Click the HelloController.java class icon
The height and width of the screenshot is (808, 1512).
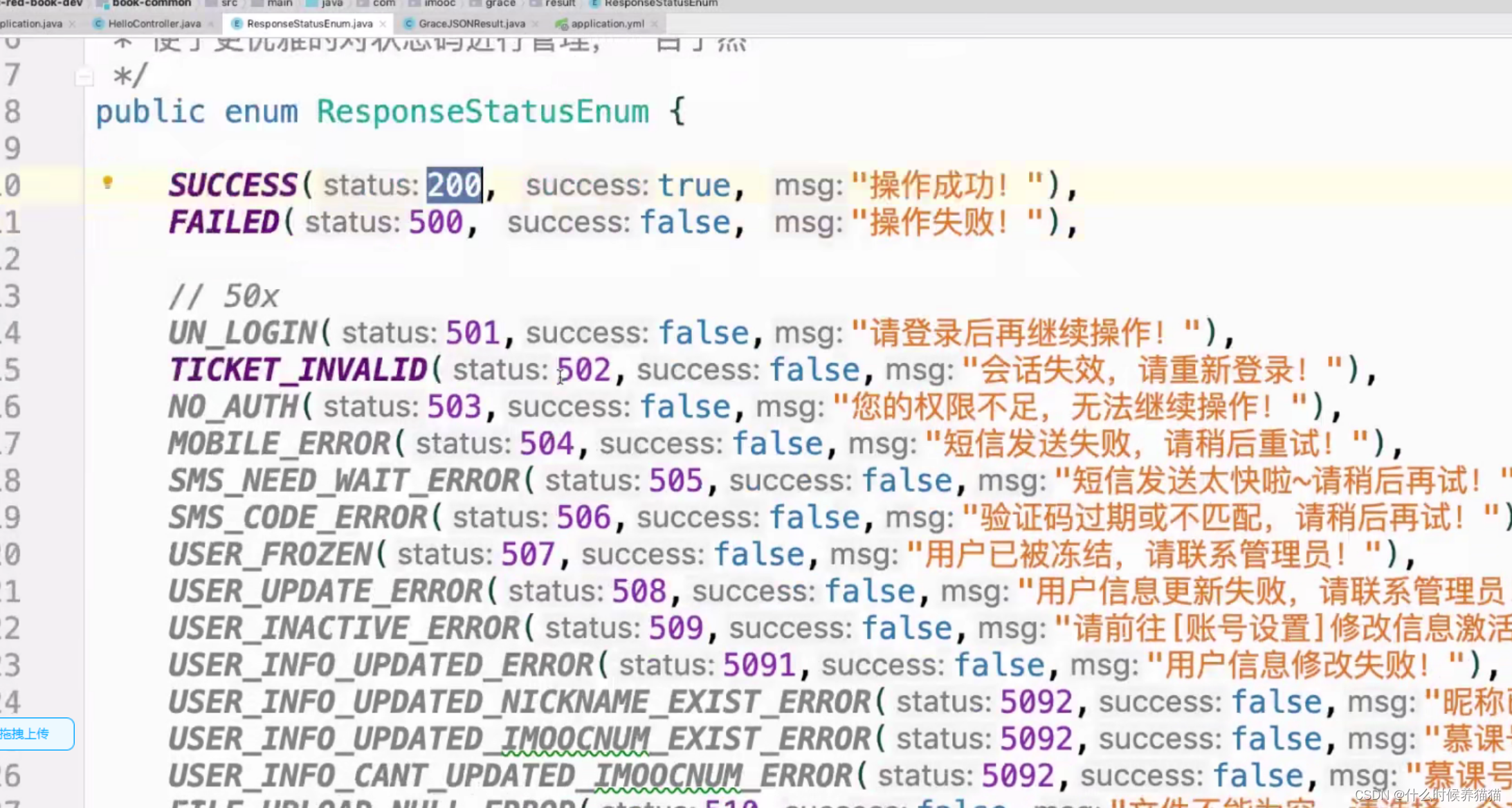(x=98, y=24)
